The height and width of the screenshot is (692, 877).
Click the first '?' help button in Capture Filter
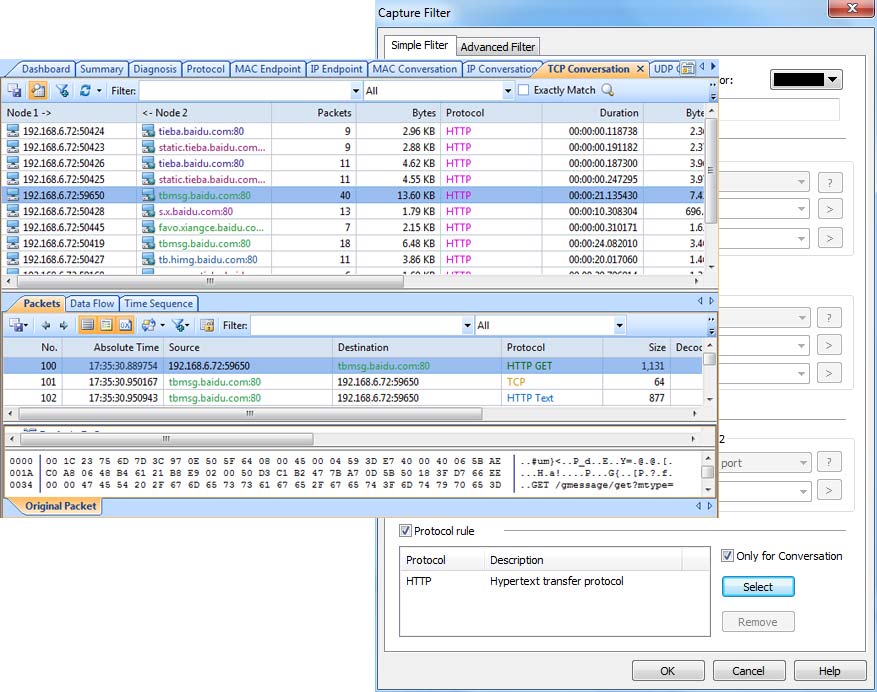tap(830, 182)
